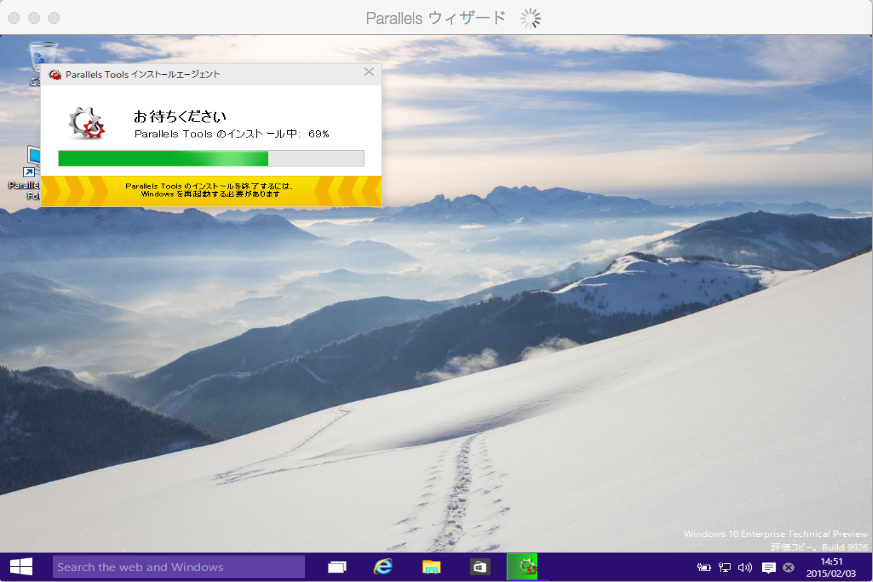This screenshot has height=582, width=873.
Task: Click the battery power tray icon
Action: 704,568
